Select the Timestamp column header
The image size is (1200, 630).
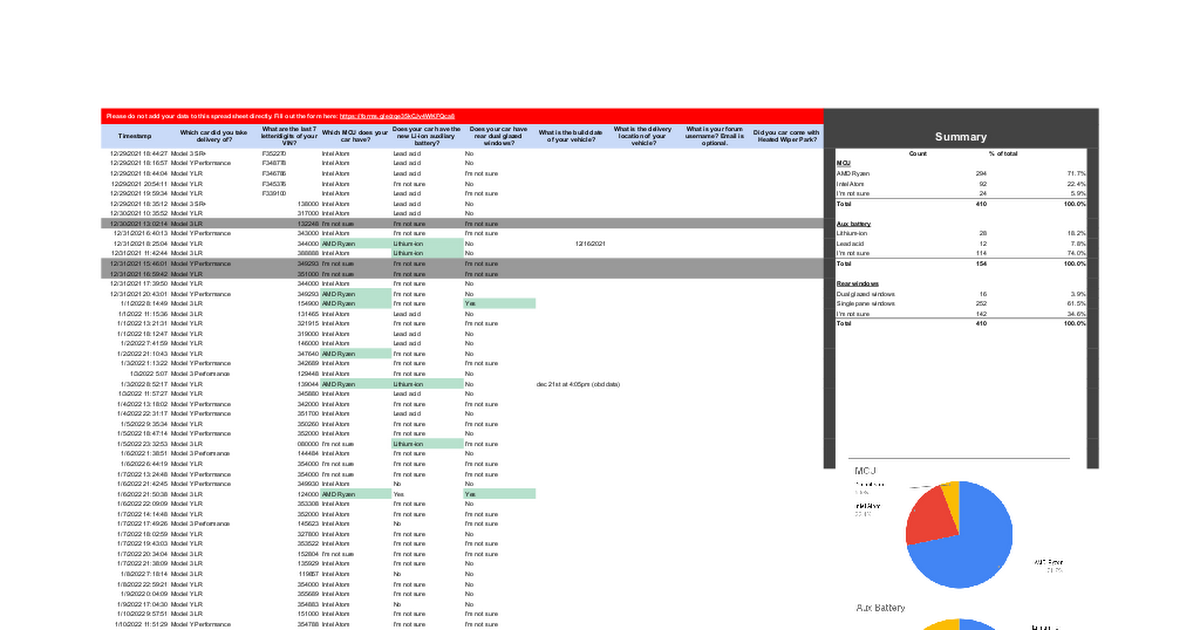click(x=135, y=135)
